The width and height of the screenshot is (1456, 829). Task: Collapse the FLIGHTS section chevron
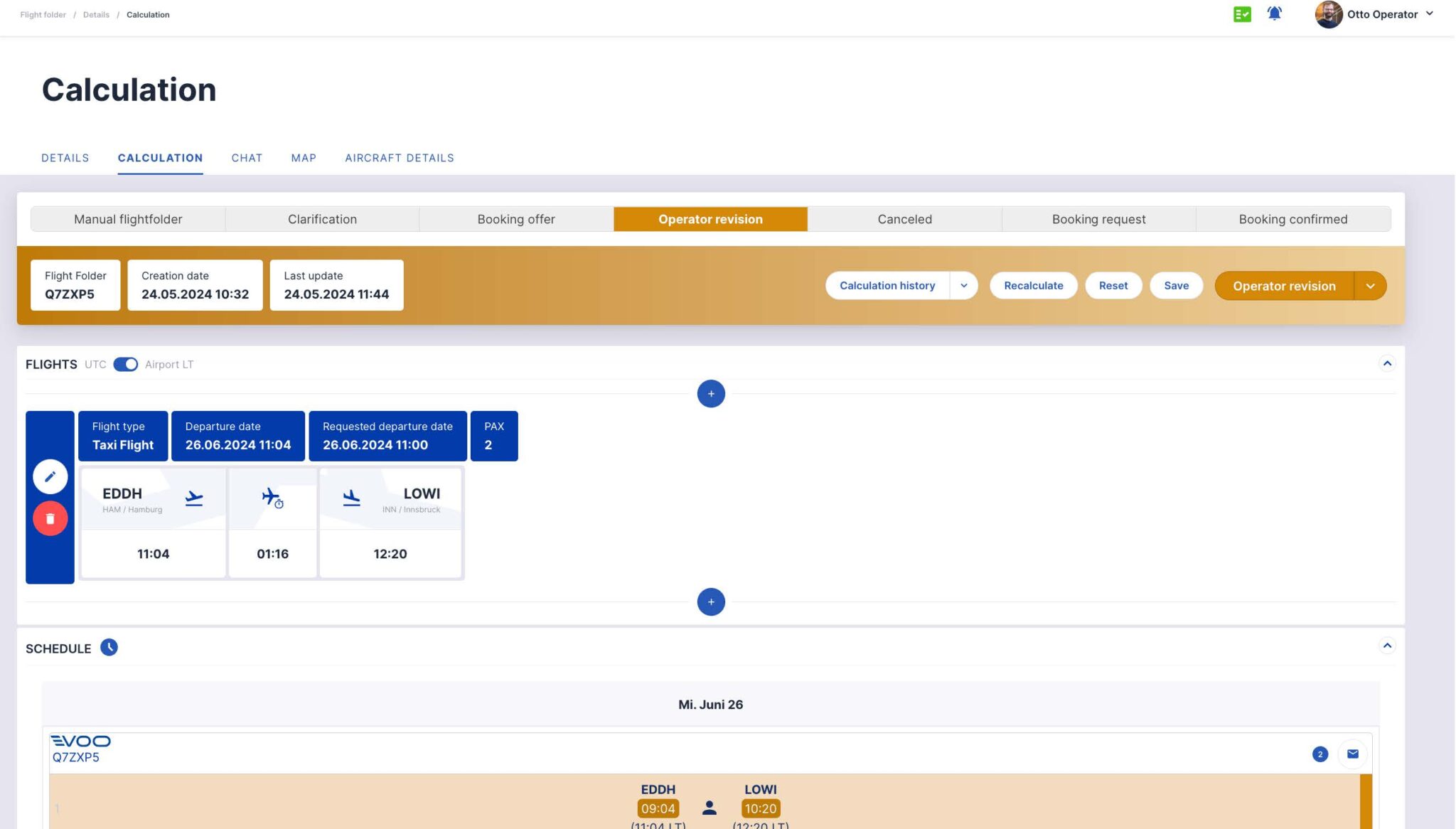coord(1388,363)
